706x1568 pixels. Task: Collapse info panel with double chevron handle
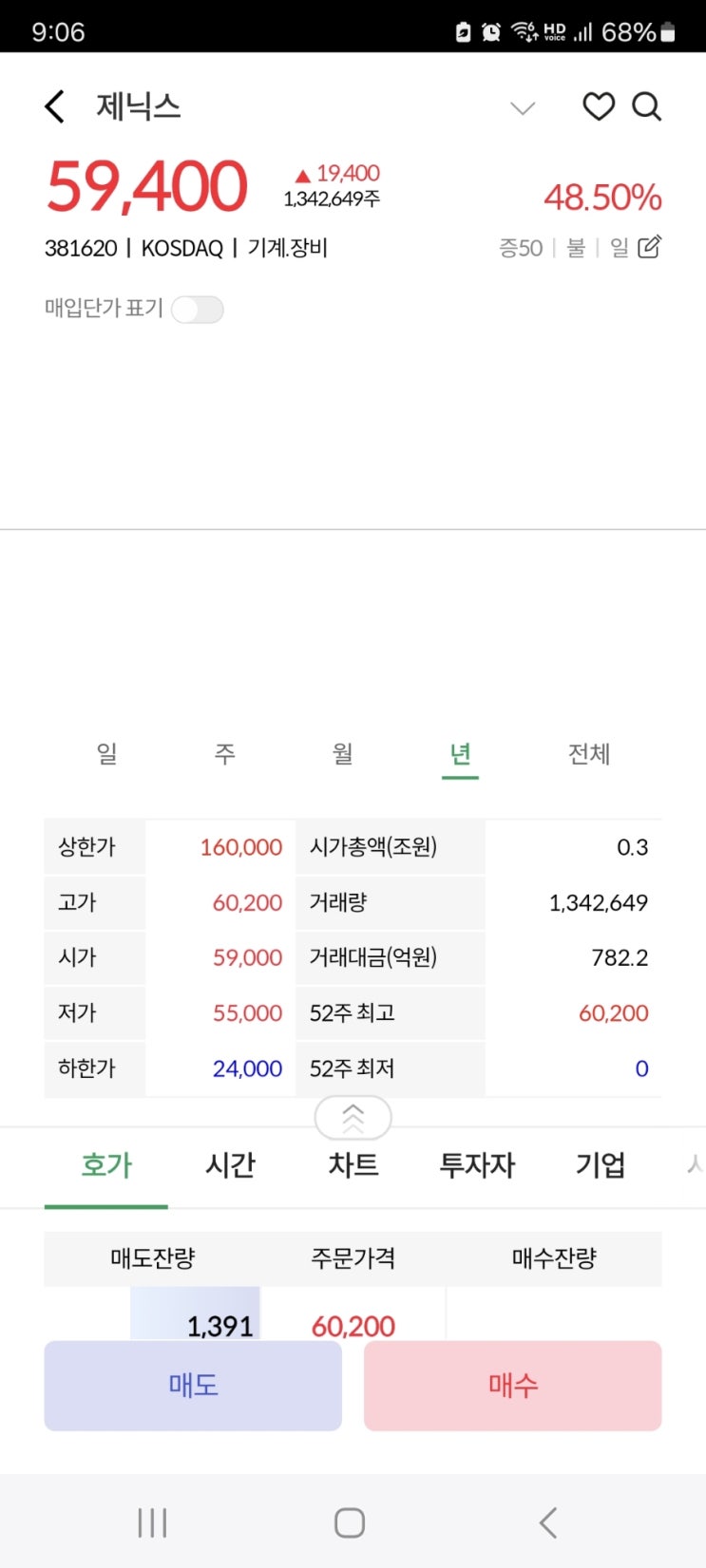point(353,1118)
